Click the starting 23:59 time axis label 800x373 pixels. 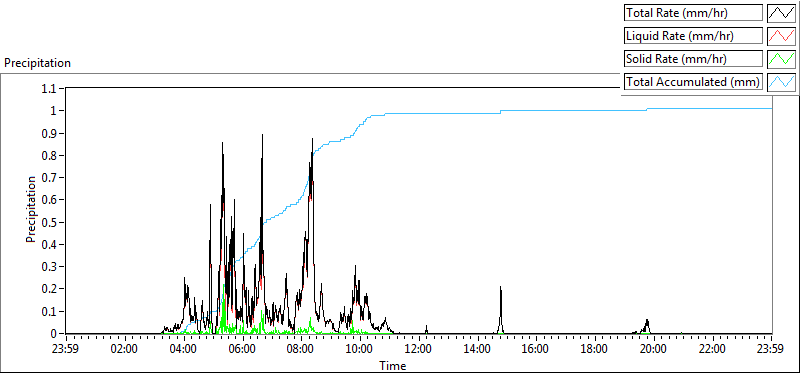coord(66,350)
